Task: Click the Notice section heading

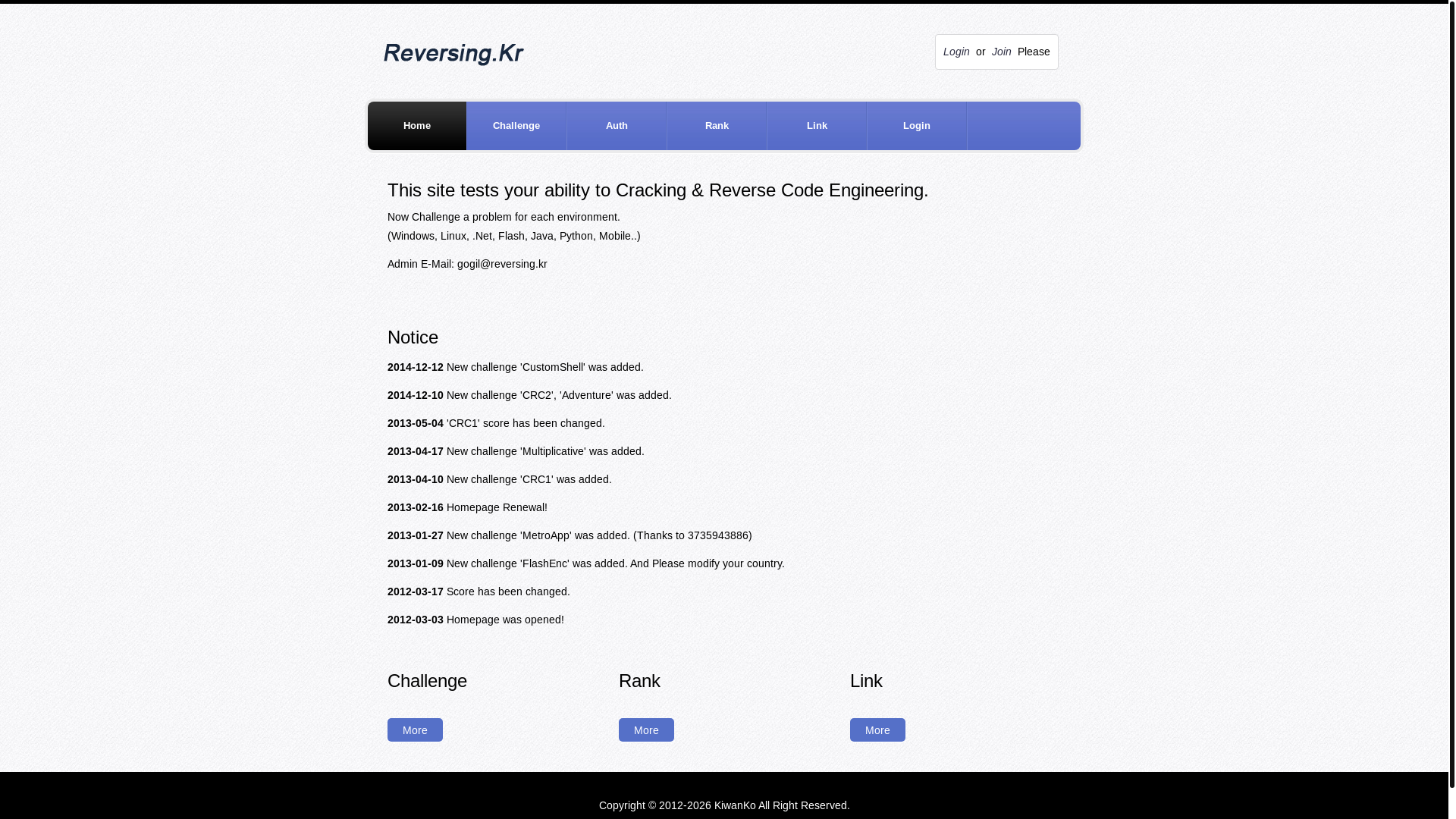Action: click(413, 337)
